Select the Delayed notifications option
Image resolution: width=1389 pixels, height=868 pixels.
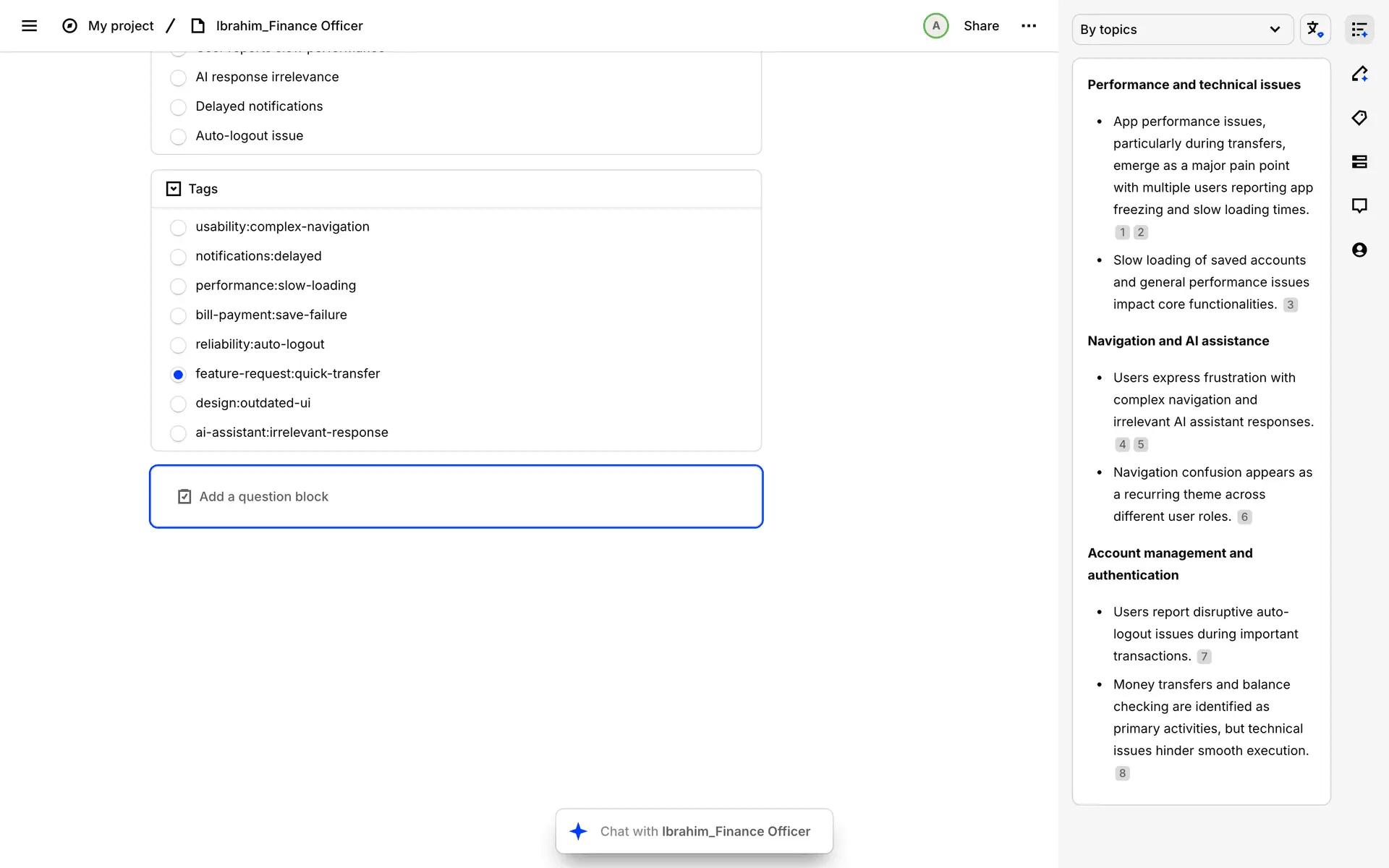(178, 107)
